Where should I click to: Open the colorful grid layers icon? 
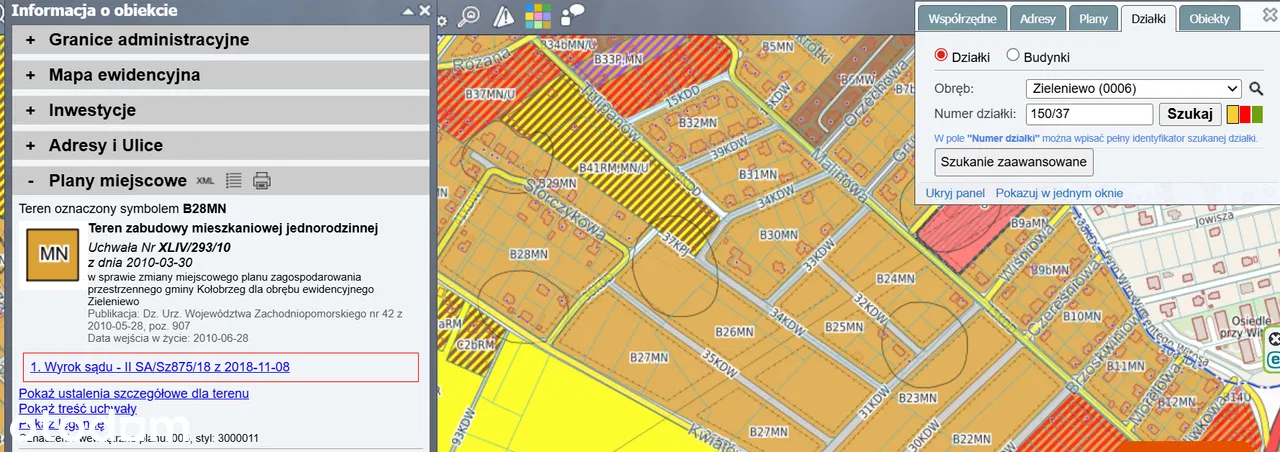(x=538, y=15)
